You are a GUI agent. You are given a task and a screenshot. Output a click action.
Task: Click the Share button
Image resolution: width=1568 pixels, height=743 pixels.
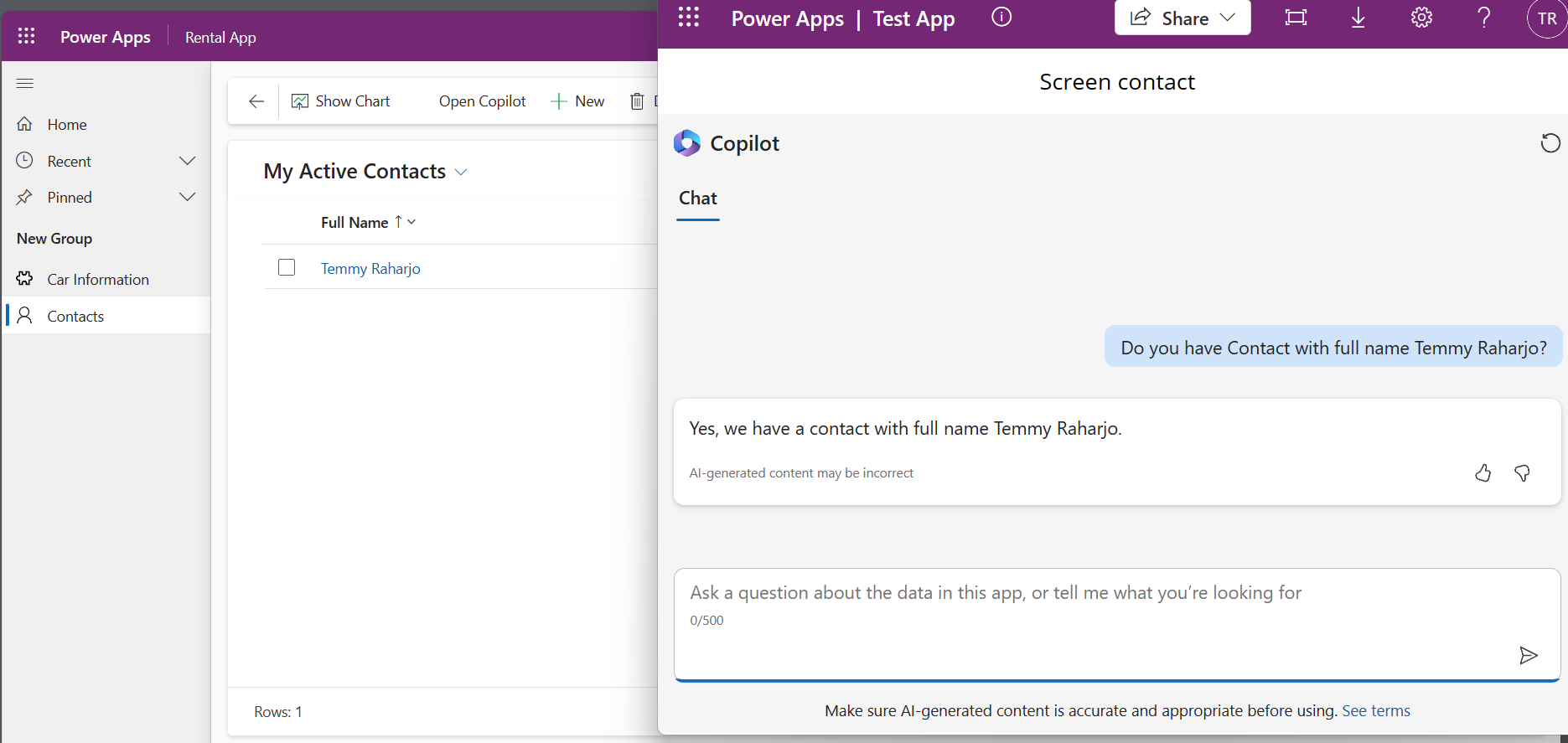coord(1182,18)
